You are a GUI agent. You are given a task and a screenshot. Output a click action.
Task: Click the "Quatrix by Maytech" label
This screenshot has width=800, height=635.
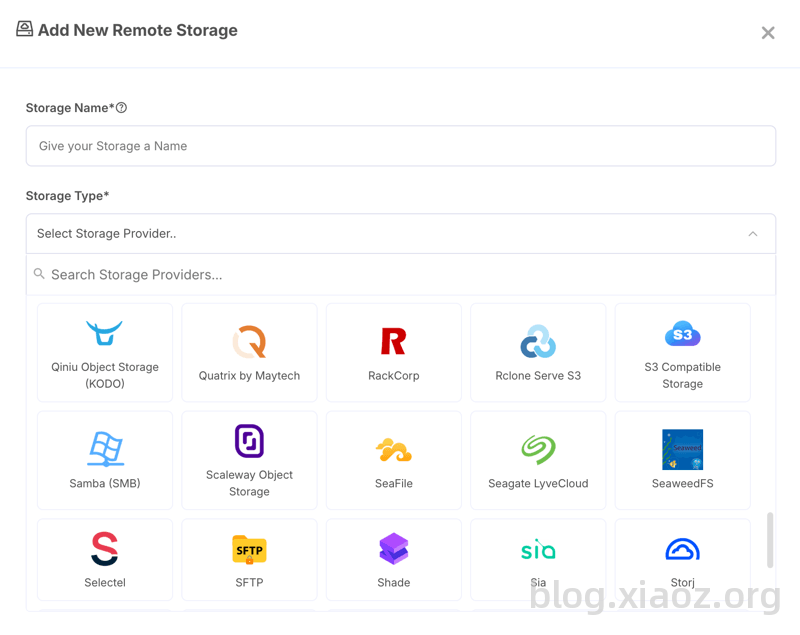(x=249, y=376)
